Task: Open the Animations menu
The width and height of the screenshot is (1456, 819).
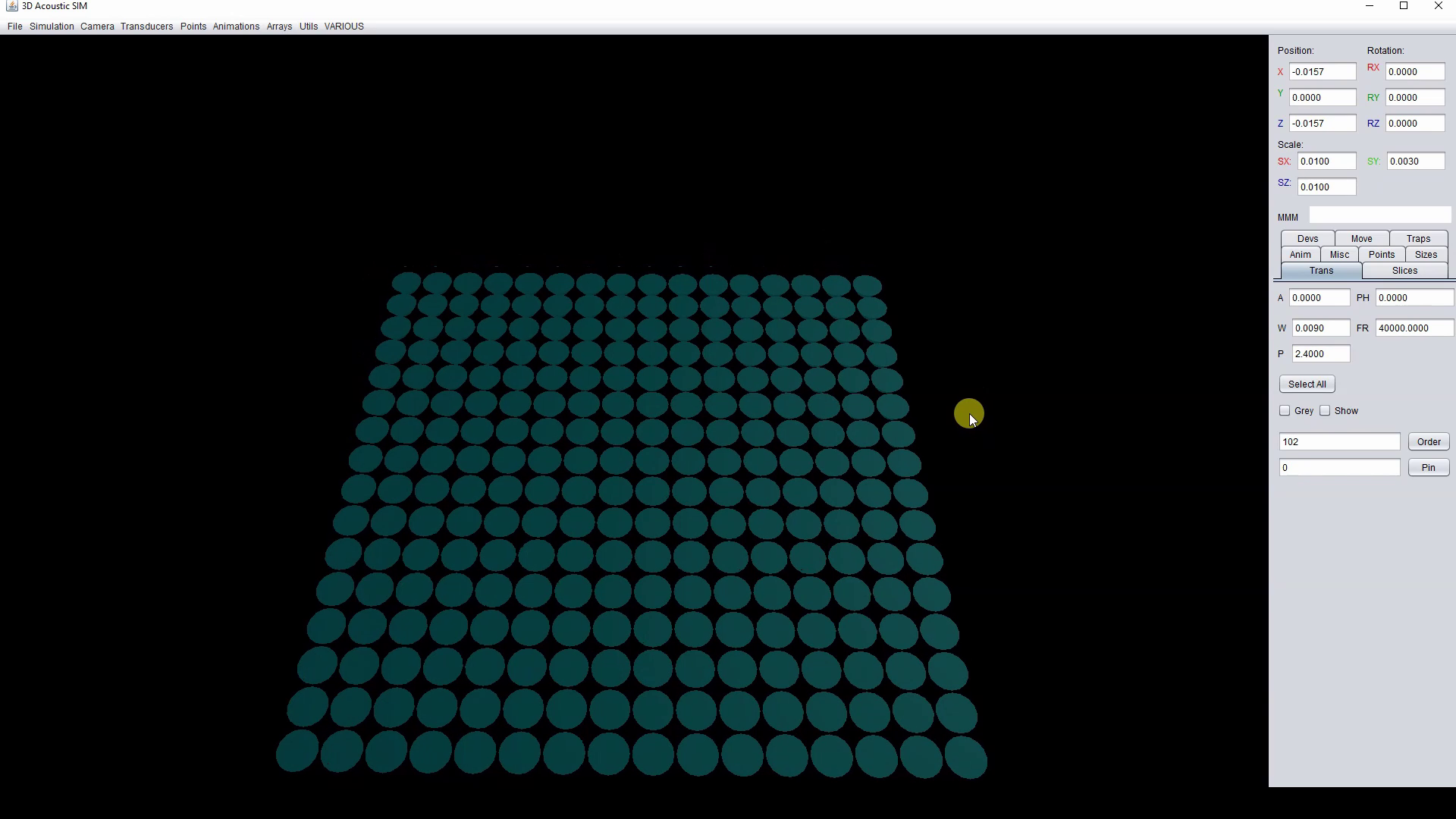Action: 236,26
